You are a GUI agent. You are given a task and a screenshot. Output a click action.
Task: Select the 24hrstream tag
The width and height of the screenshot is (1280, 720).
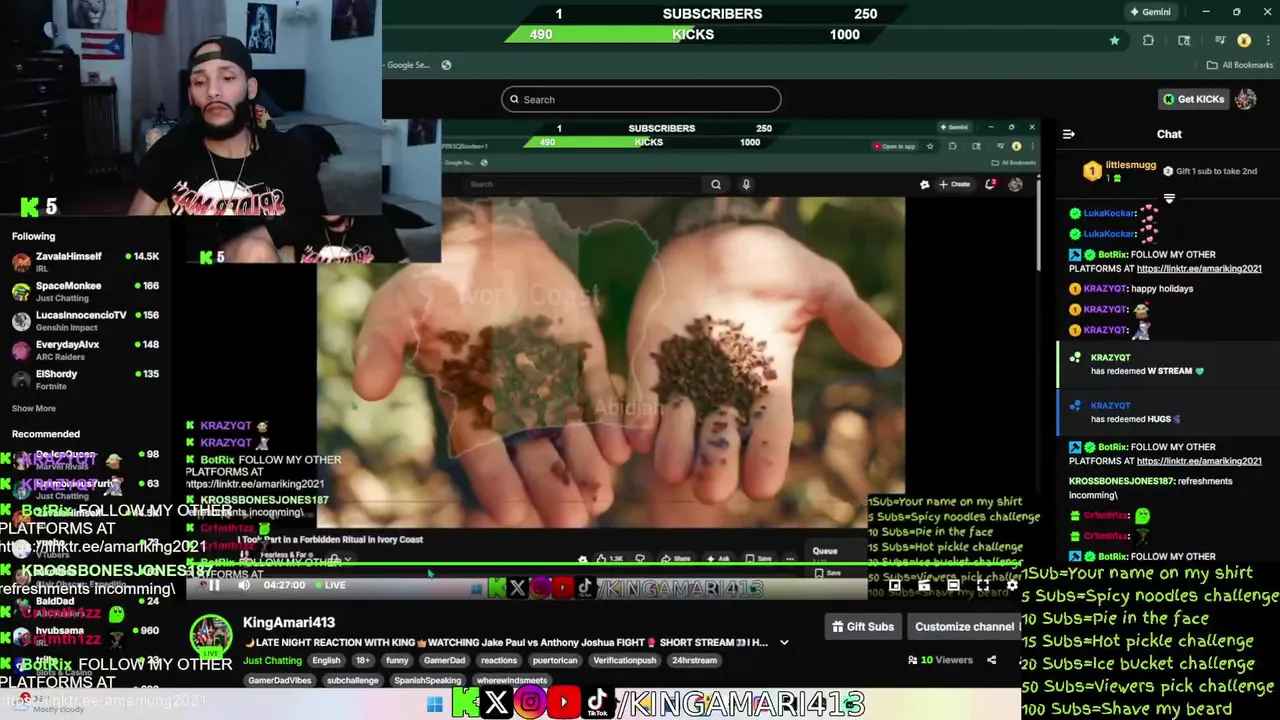pos(694,661)
